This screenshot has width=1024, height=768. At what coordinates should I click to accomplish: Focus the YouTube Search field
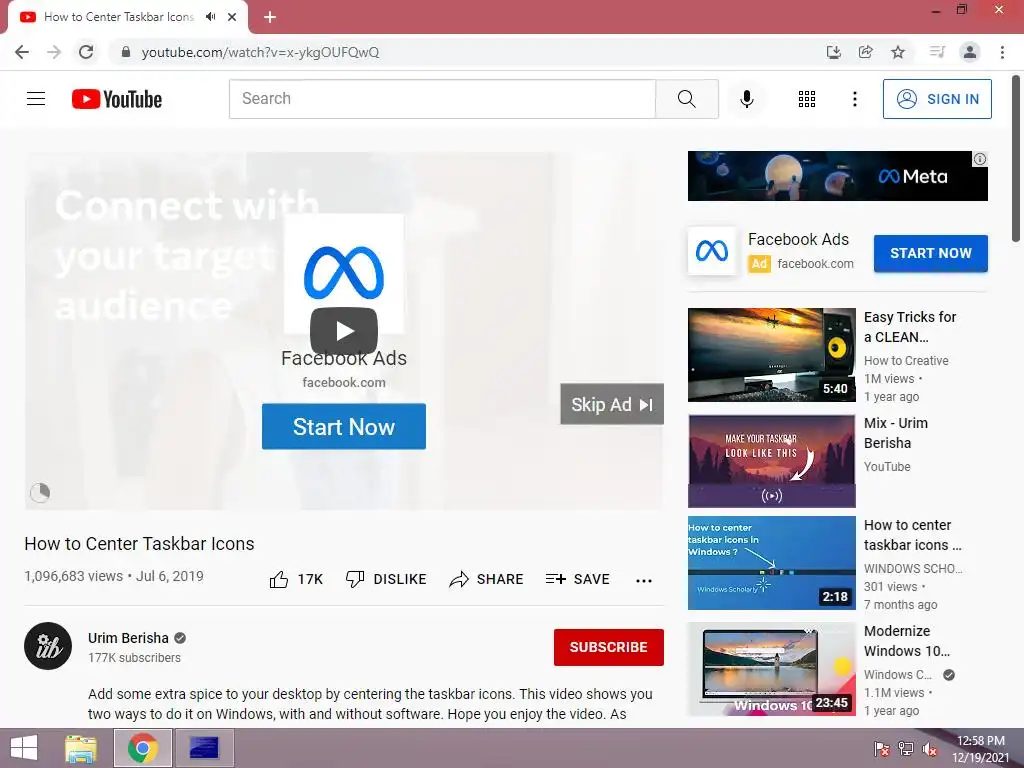click(x=442, y=99)
